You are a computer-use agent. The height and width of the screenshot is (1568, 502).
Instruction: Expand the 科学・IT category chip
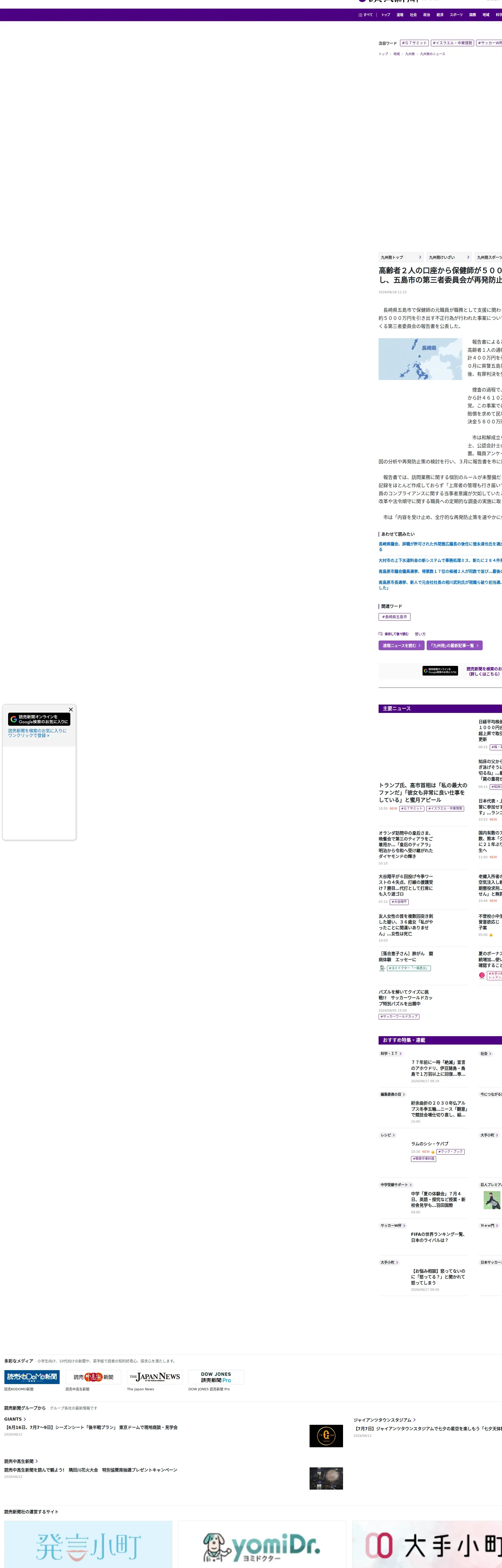tap(391, 1054)
